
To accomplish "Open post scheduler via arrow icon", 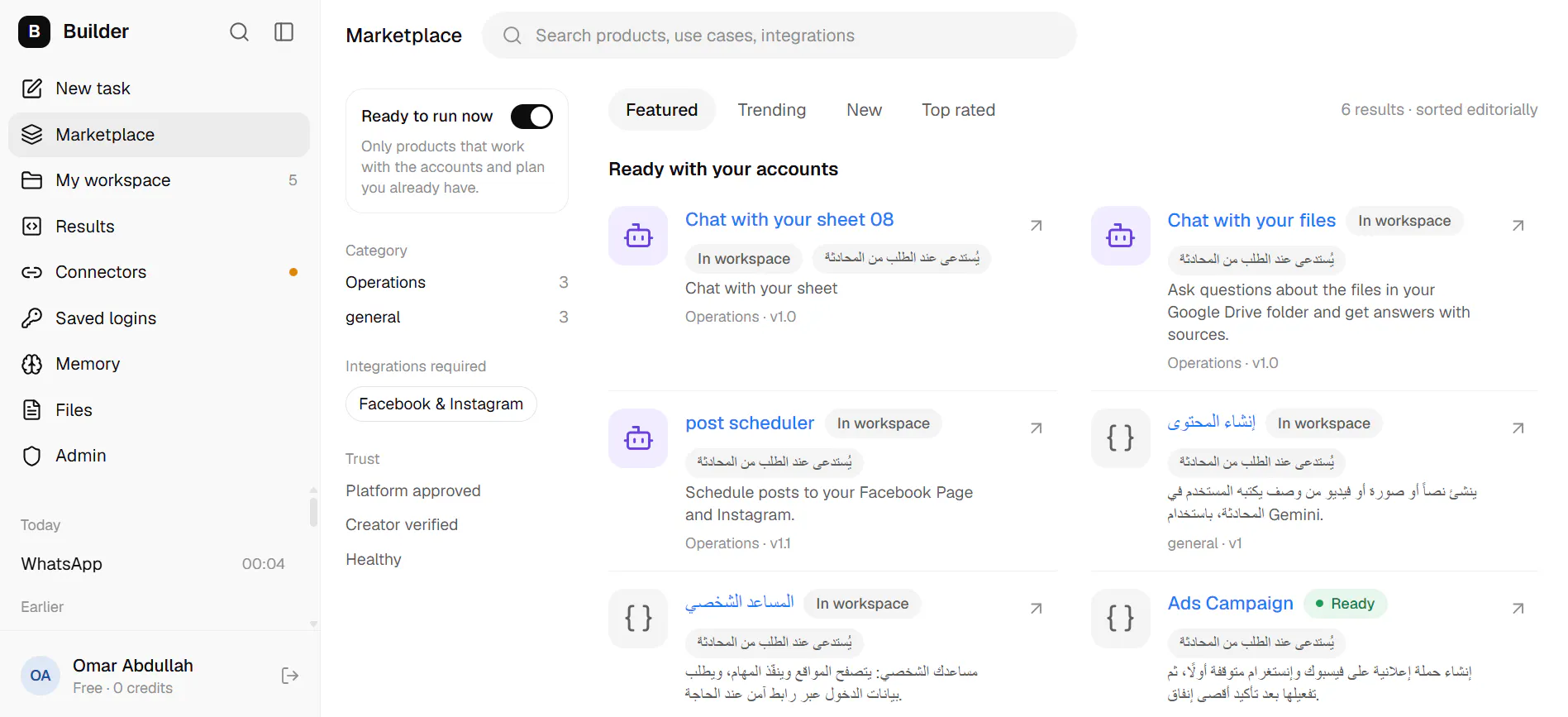I will point(1037,428).
